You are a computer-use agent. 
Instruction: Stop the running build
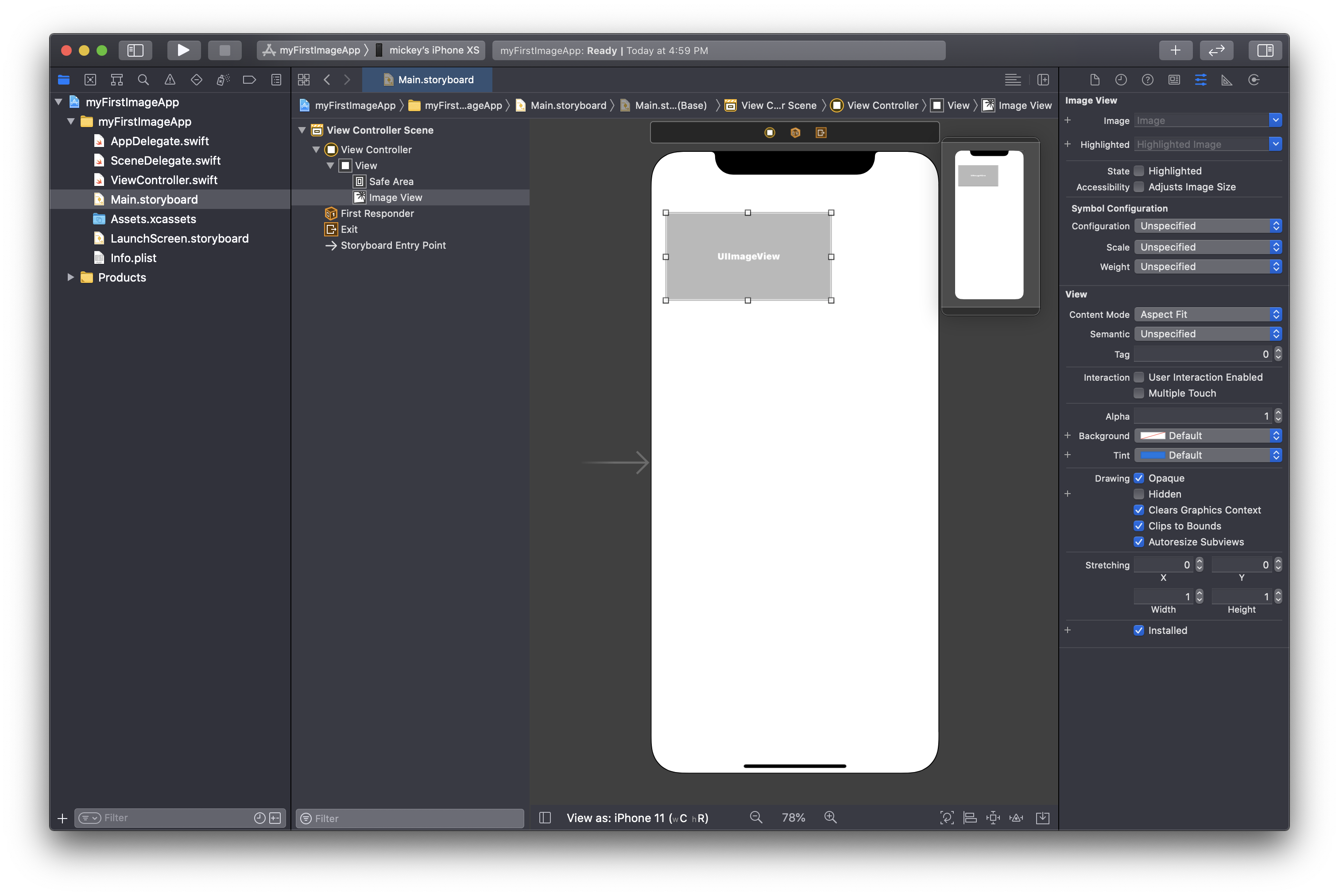[x=224, y=50]
